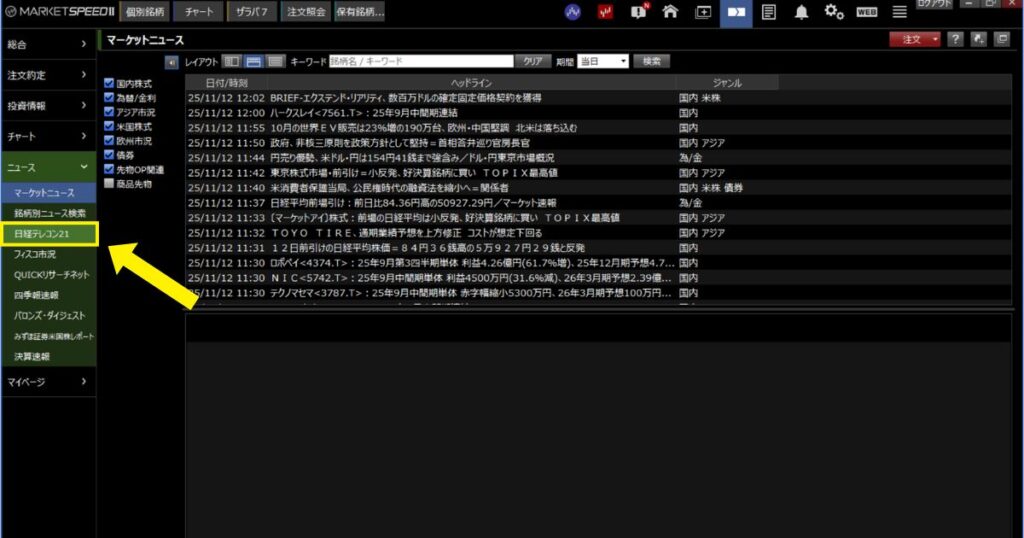
Task: Switch to the 注文照会 tab
Action: coord(306,12)
